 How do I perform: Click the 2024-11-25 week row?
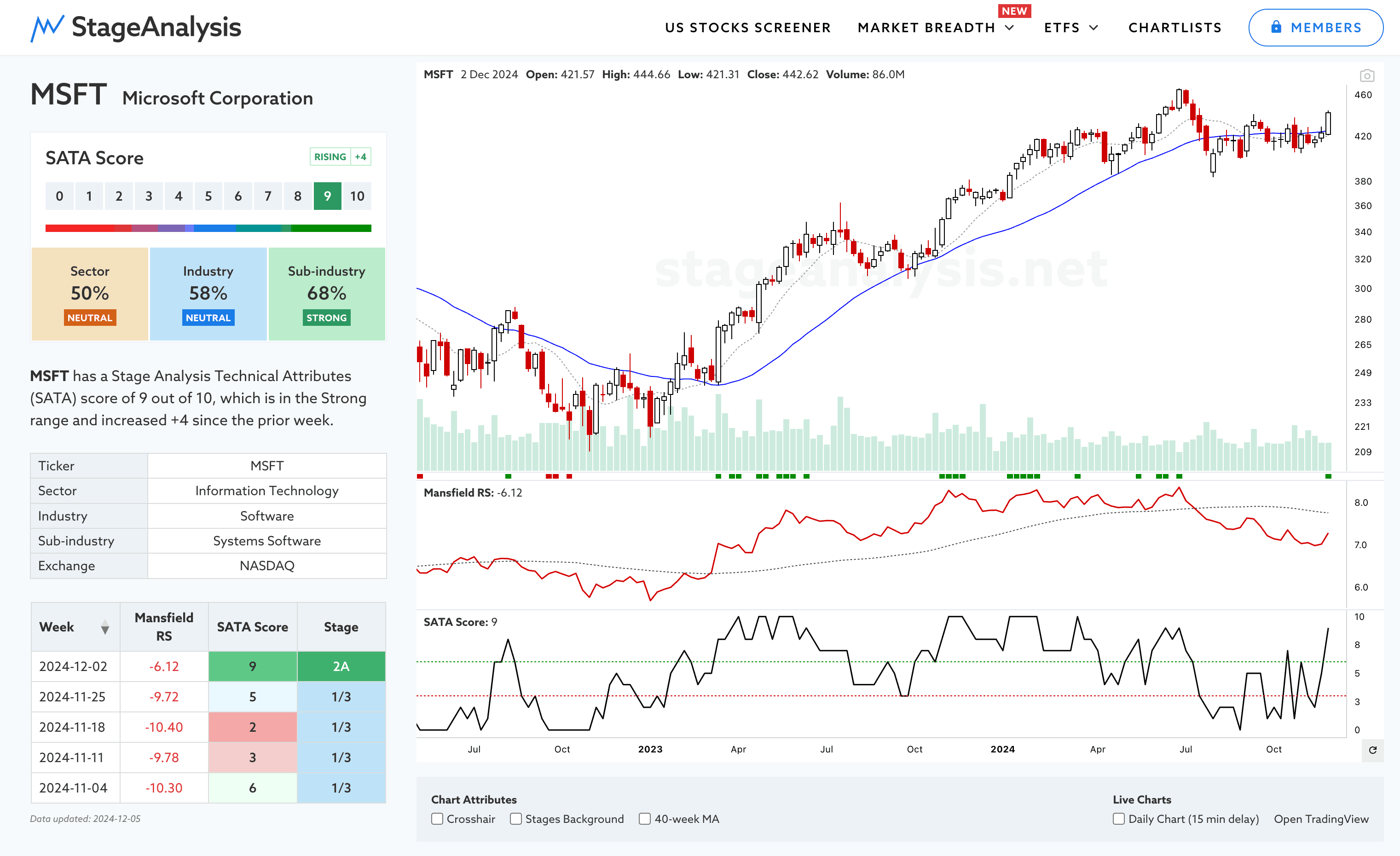click(x=208, y=697)
